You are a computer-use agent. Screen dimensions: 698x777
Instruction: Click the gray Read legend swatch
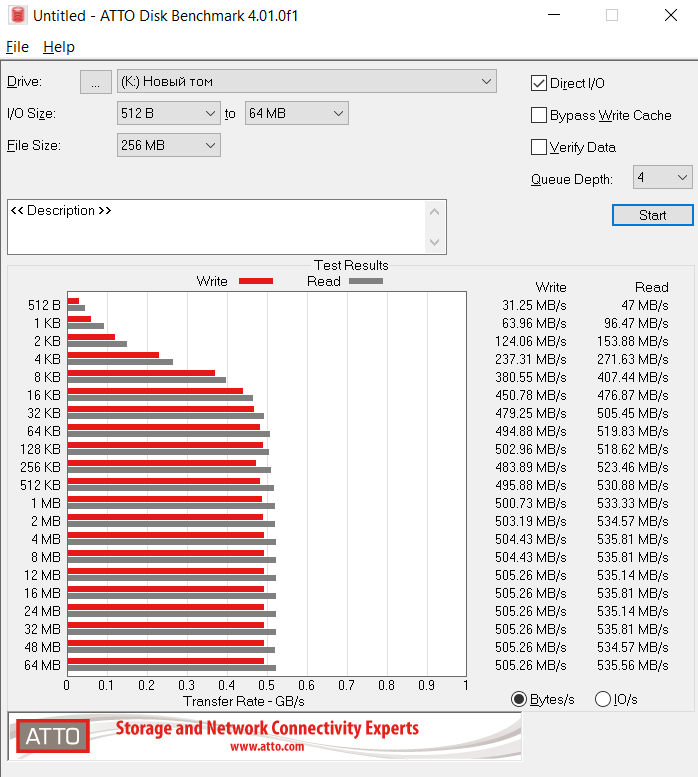pos(366,282)
